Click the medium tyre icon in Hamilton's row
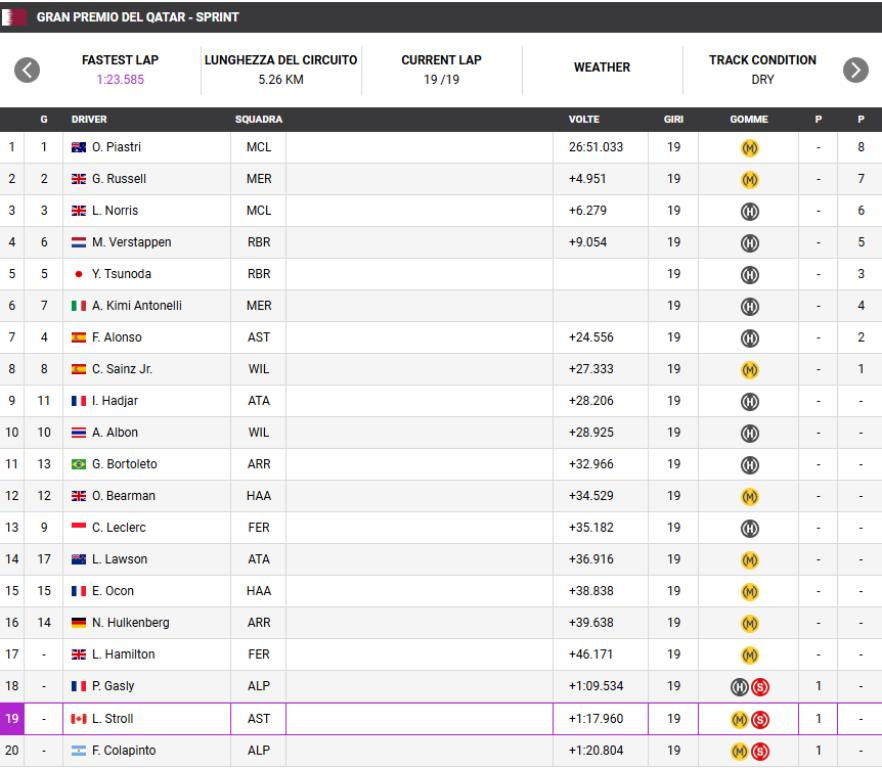The width and height of the screenshot is (882, 768). (749, 655)
